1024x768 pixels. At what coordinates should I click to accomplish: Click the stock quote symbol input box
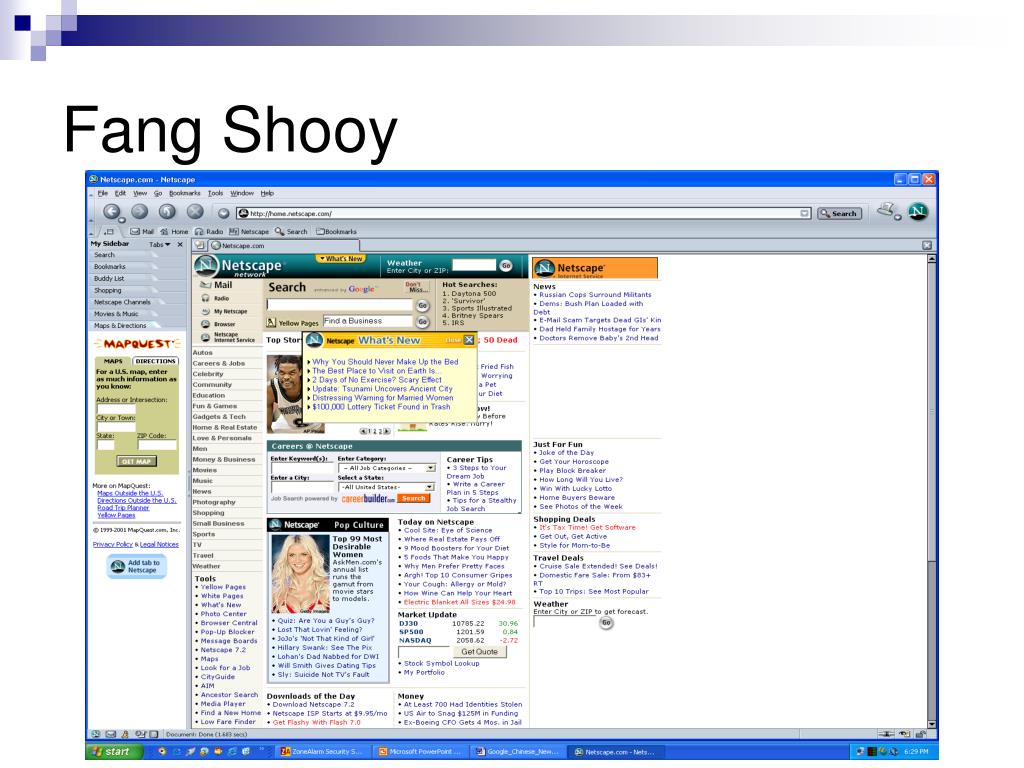tap(423, 652)
